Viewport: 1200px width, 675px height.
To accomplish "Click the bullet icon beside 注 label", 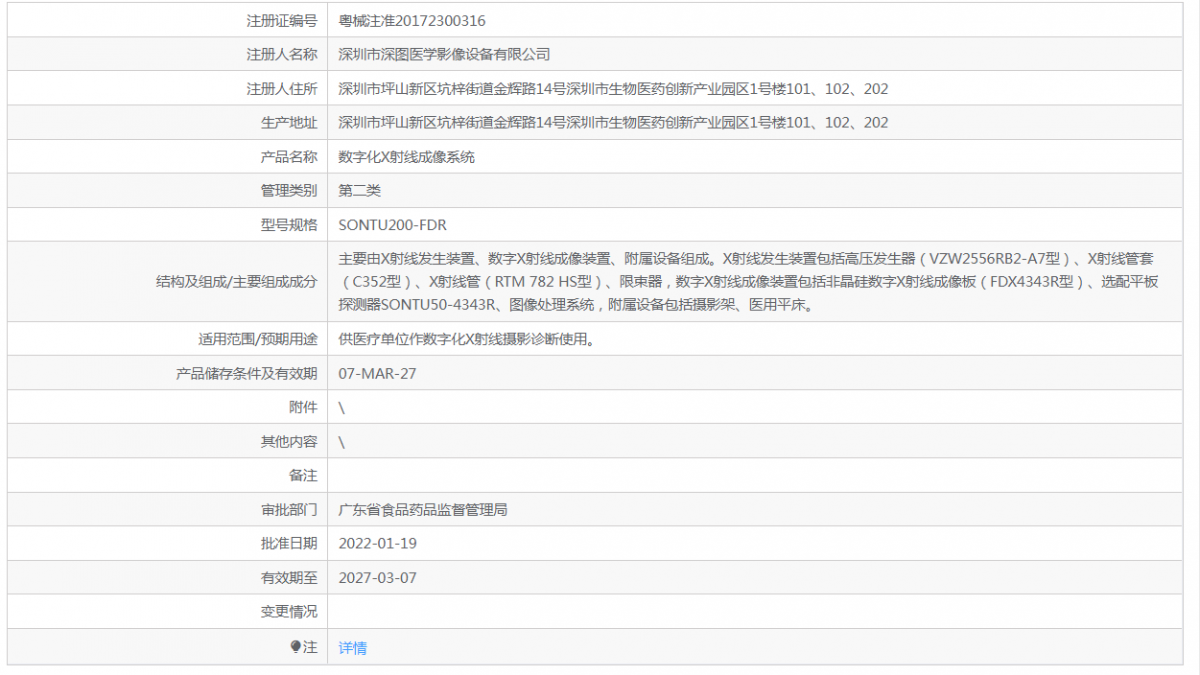I will pos(296,647).
